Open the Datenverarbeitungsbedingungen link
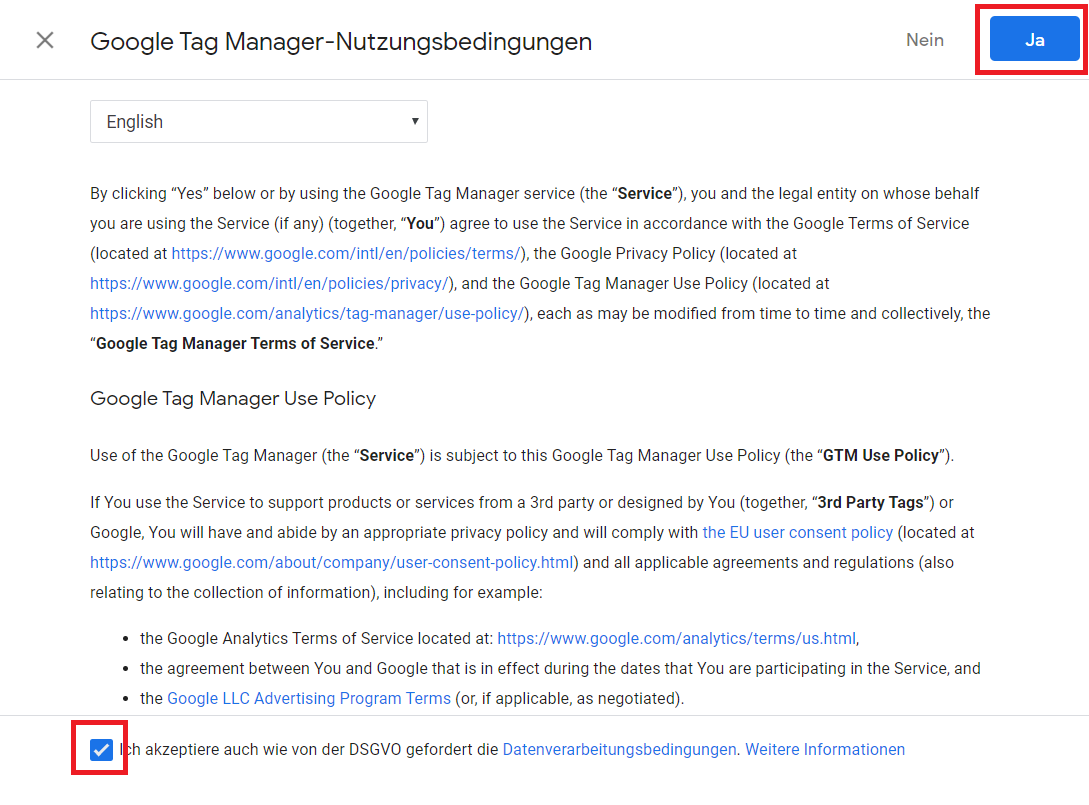1089x805 pixels. (x=619, y=749)
